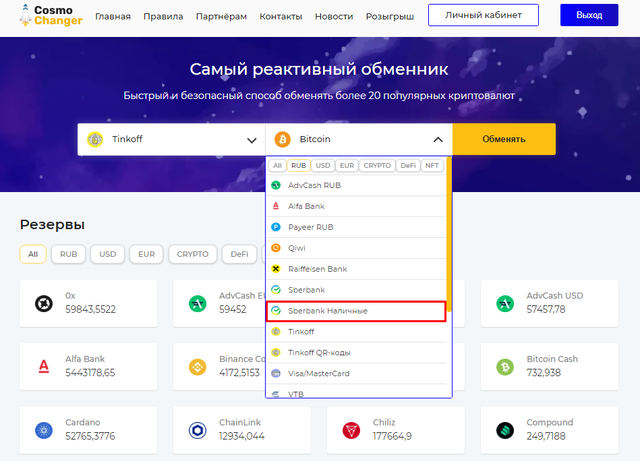Select CRYPTO filter in the reserves section
Viewport: 640px width, 461px height.
point(193,254)
